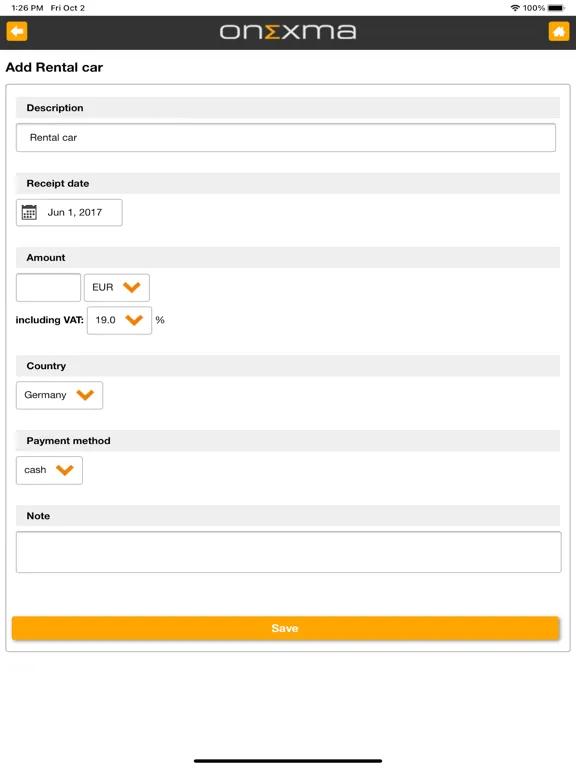Screen dimensions: 576x768
Task: Open the EUR currency dropdown
Action: pos(117,288)
